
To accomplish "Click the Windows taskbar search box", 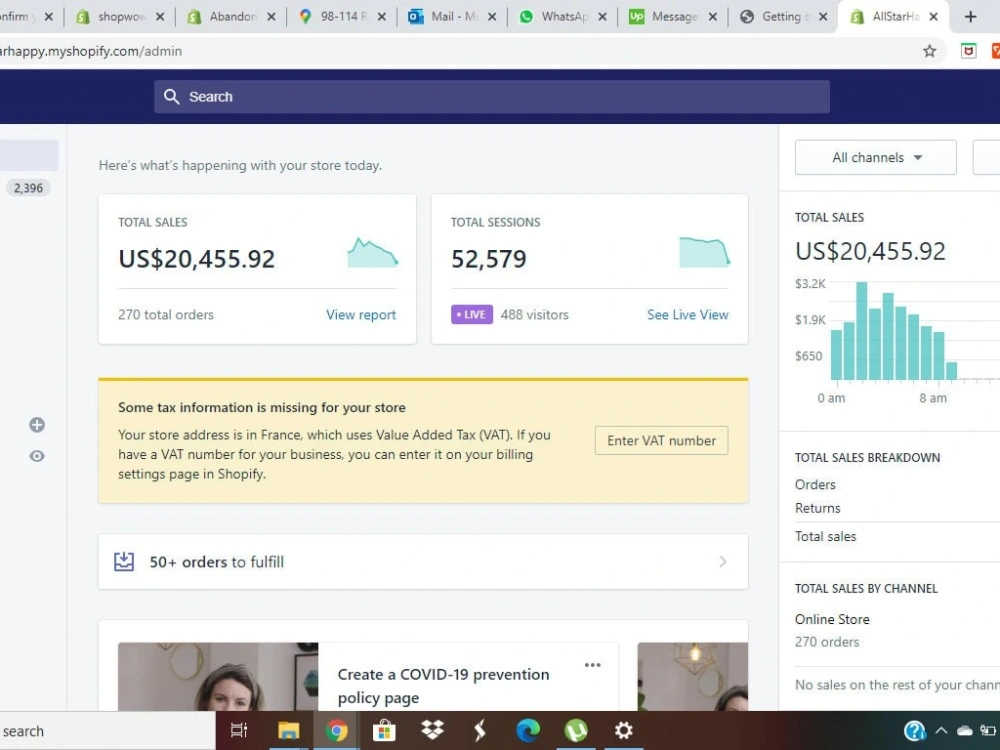I will point(107,731).
